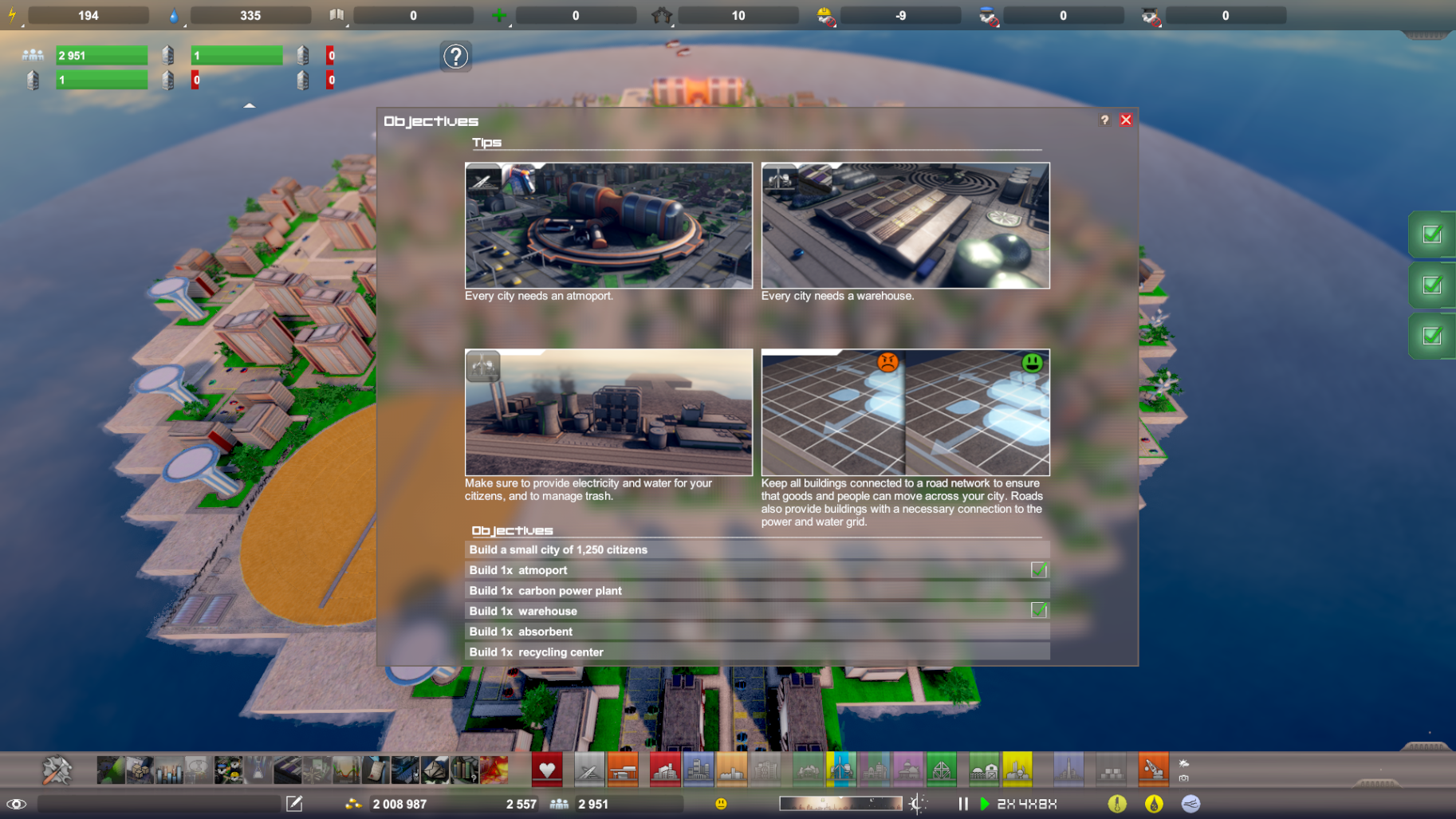Expand the electricity resource bar arrow

point(23,25)
